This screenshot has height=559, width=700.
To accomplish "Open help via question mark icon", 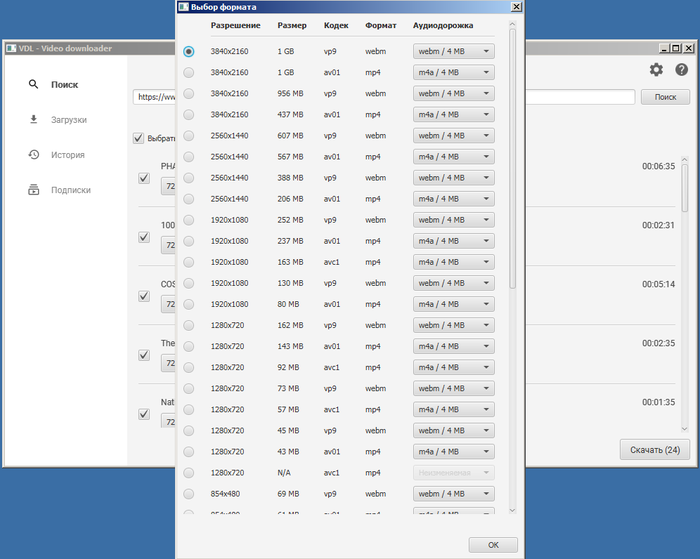I will pyautogui.click(x=682, y=70).
